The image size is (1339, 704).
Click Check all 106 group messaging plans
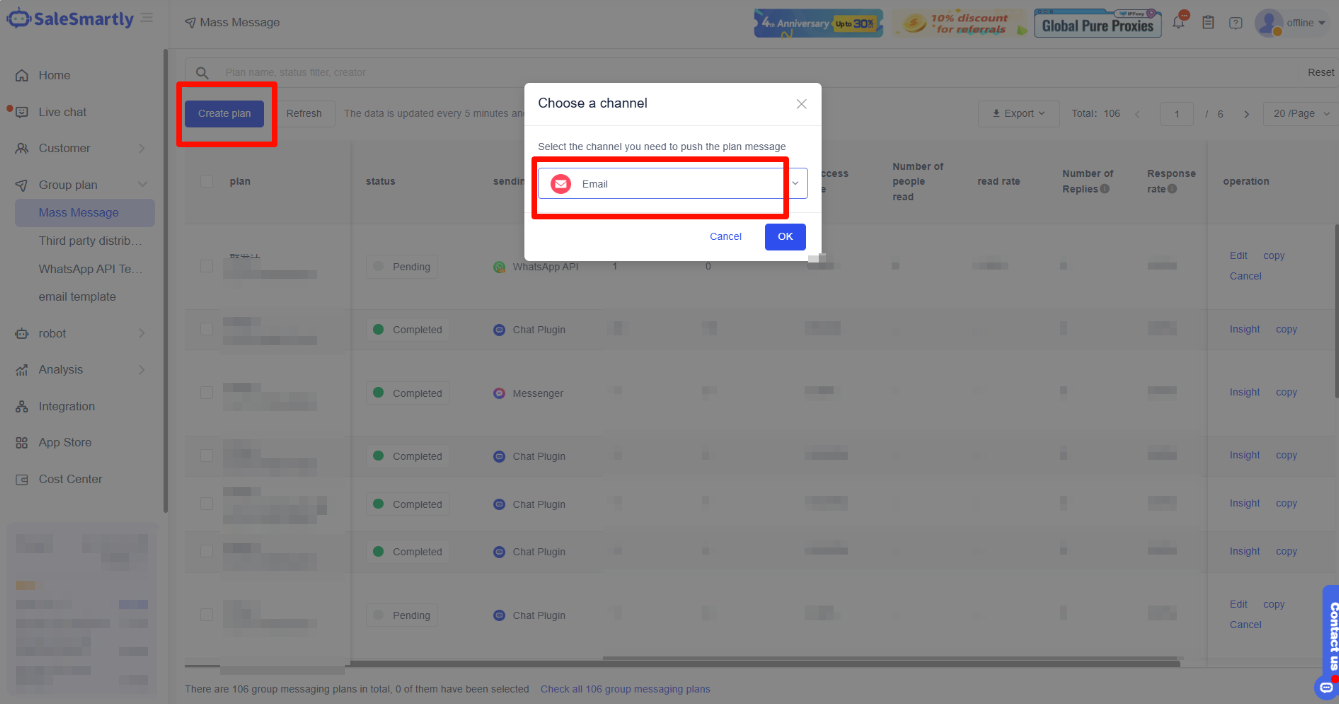625,689
